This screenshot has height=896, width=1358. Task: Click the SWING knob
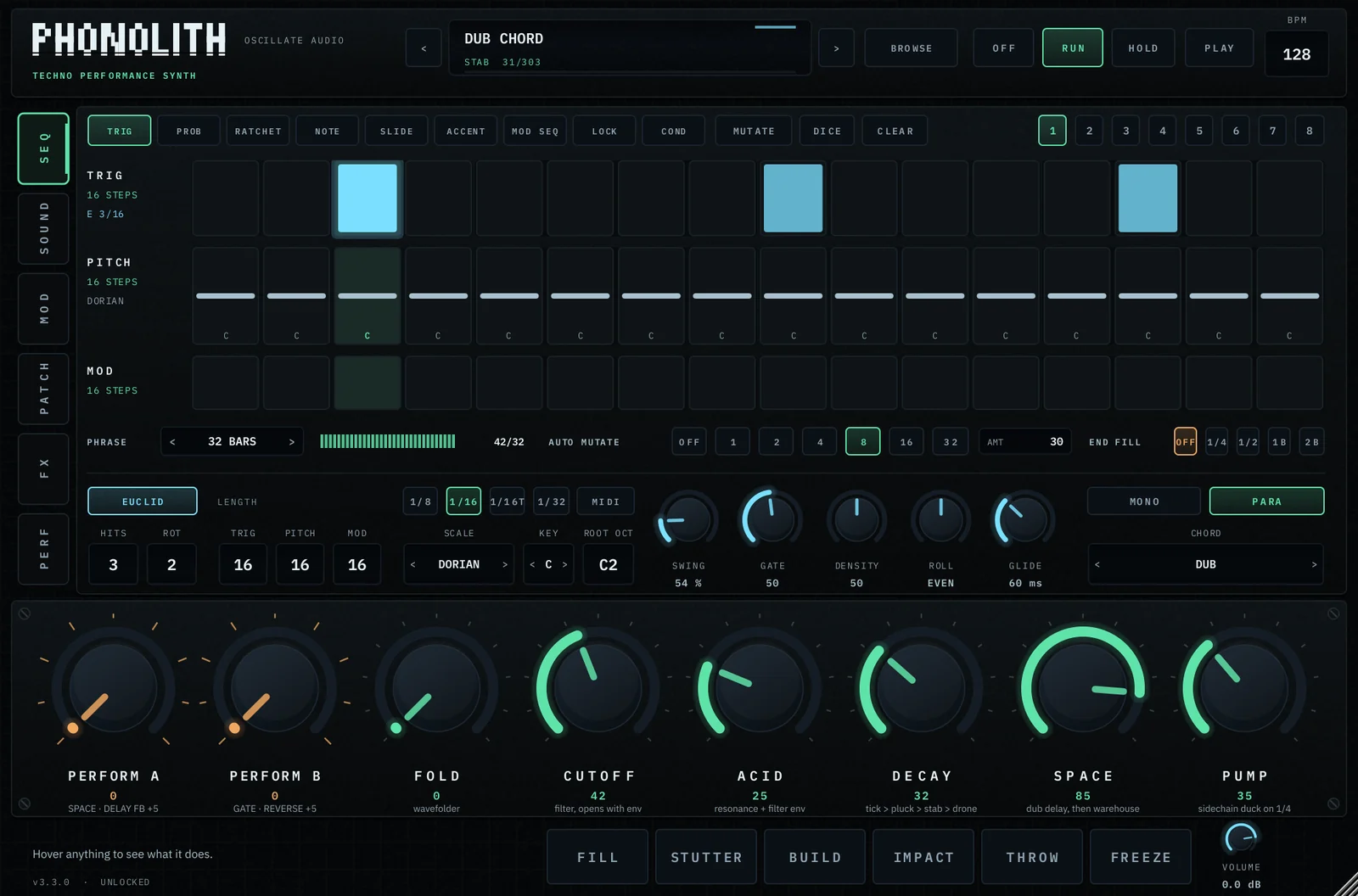coord(687,519)
